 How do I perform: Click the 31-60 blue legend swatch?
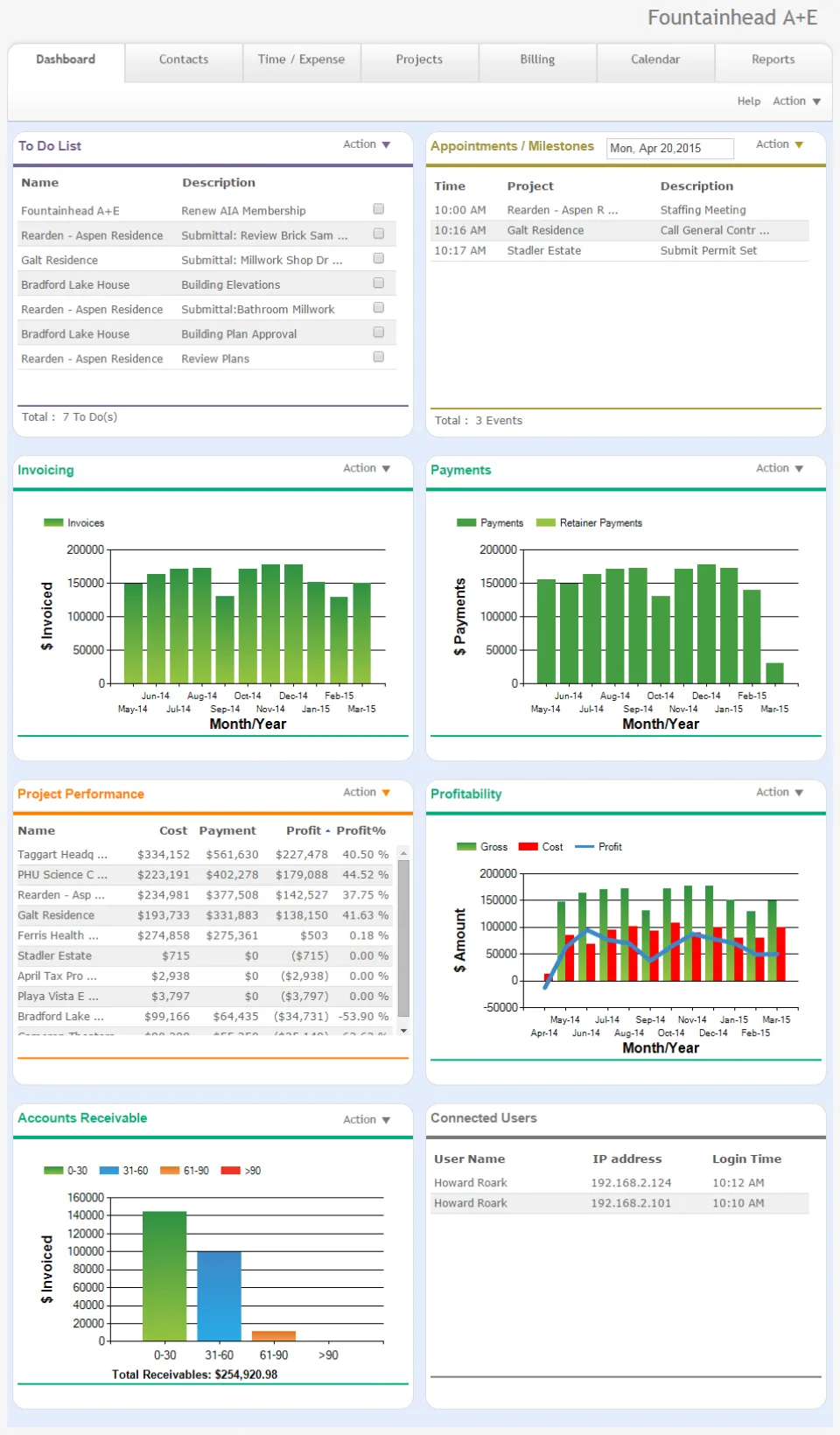tap(109, 1170)
